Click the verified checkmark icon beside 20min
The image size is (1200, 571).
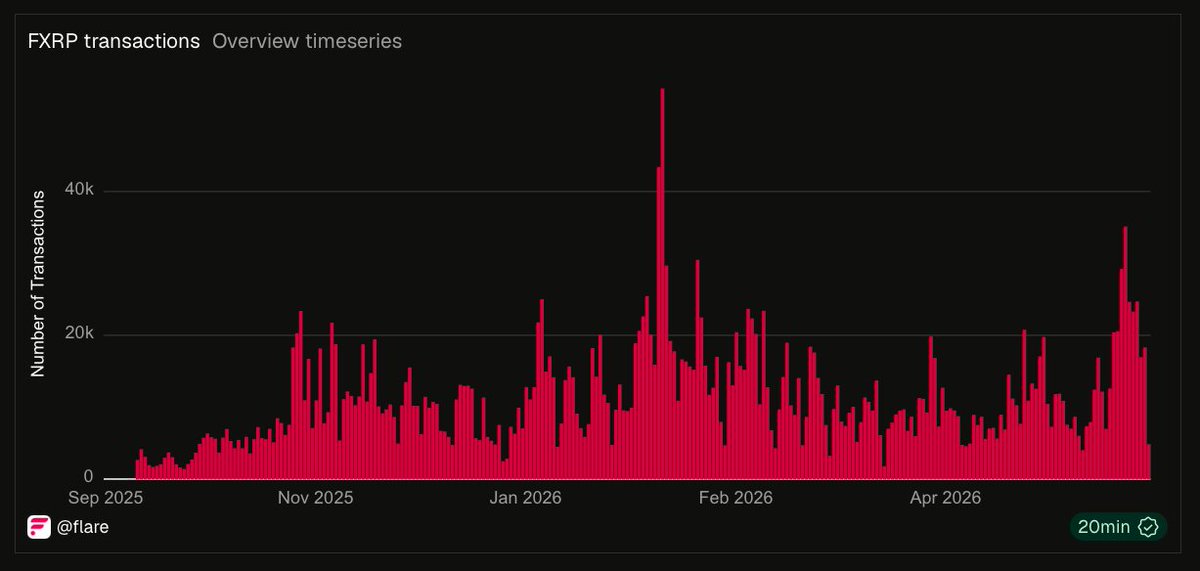[1149, 527]
